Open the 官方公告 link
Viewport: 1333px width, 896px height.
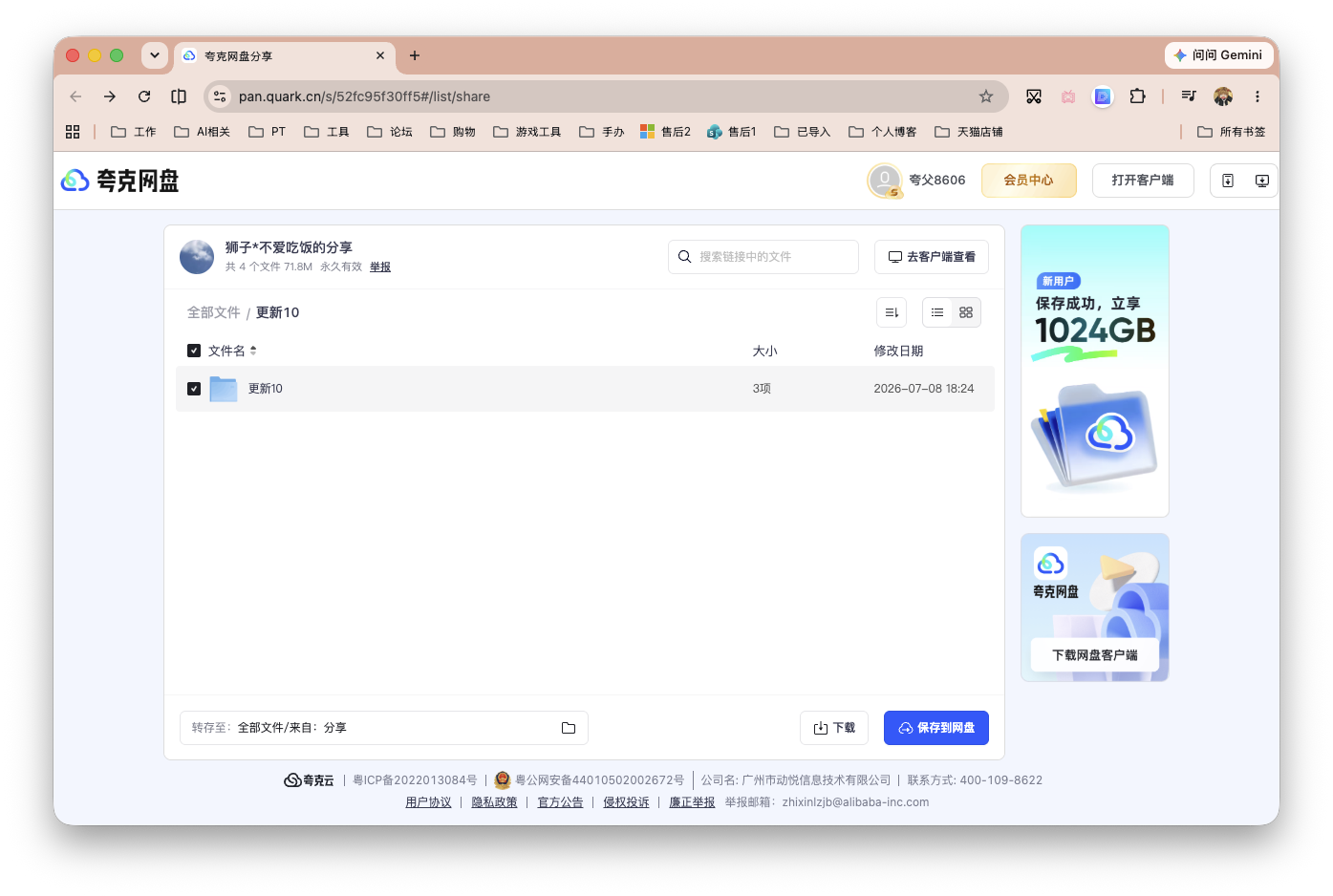coord(560,802)
